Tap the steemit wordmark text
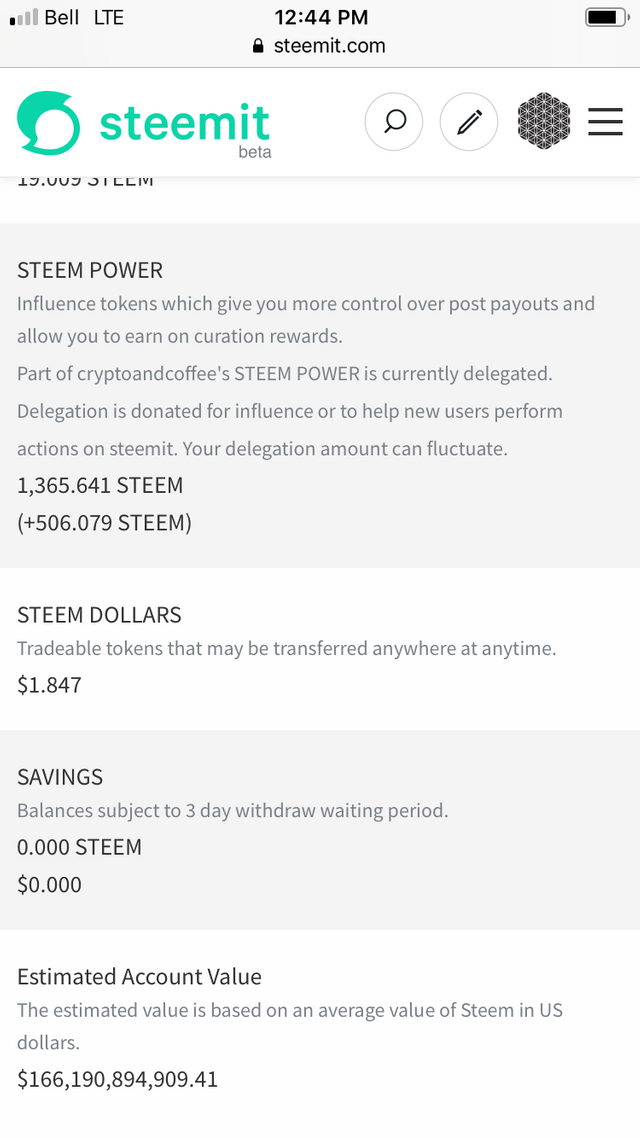This screenshot has width=640, height=1138. (x=185, y=123)
